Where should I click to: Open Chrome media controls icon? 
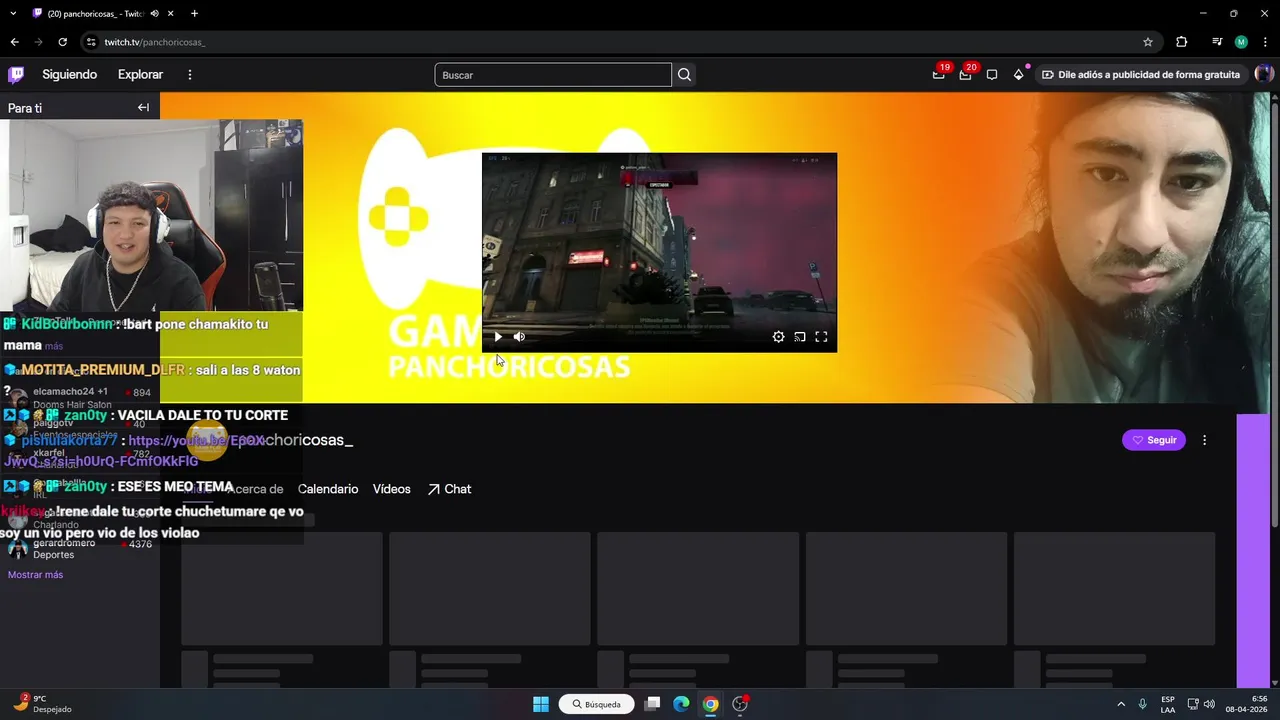point(1217,42)
